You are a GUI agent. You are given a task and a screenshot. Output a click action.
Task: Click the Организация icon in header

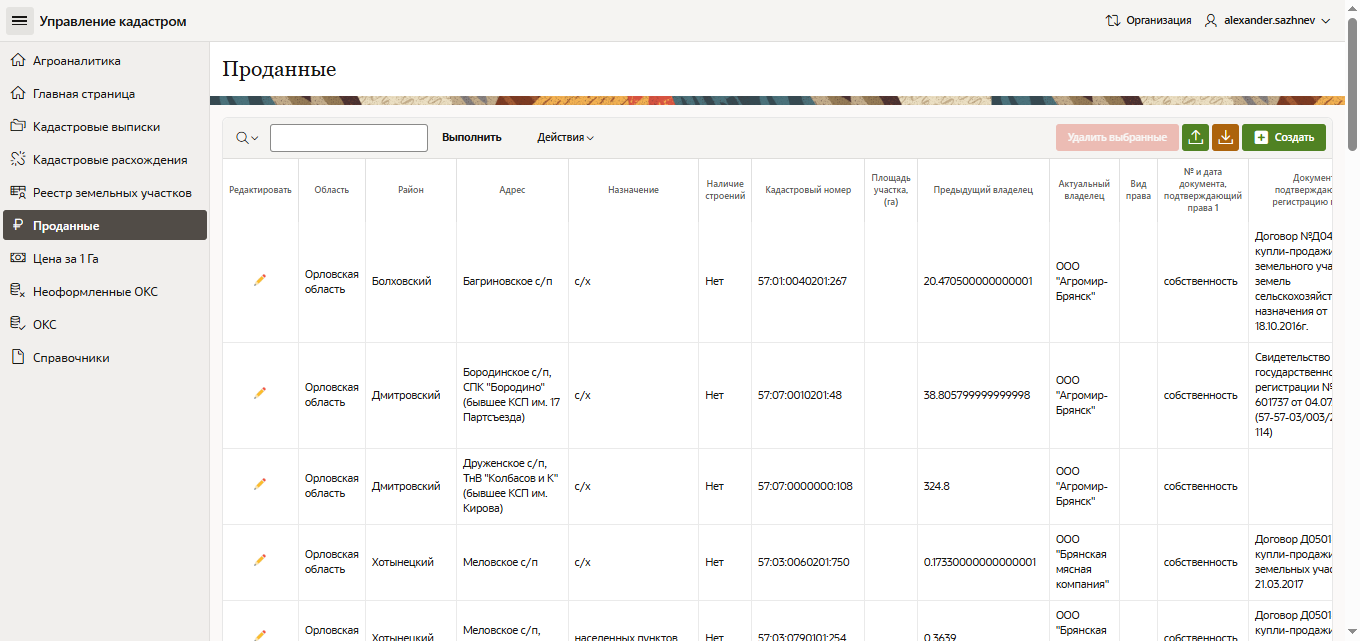pyautogui.click(x=1112, y=20)
